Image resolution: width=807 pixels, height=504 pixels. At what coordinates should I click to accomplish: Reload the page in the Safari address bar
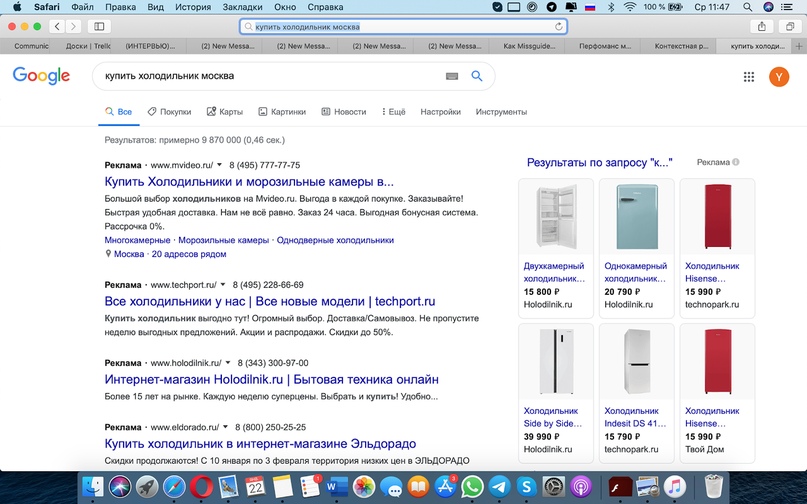[x=558, y=26]
